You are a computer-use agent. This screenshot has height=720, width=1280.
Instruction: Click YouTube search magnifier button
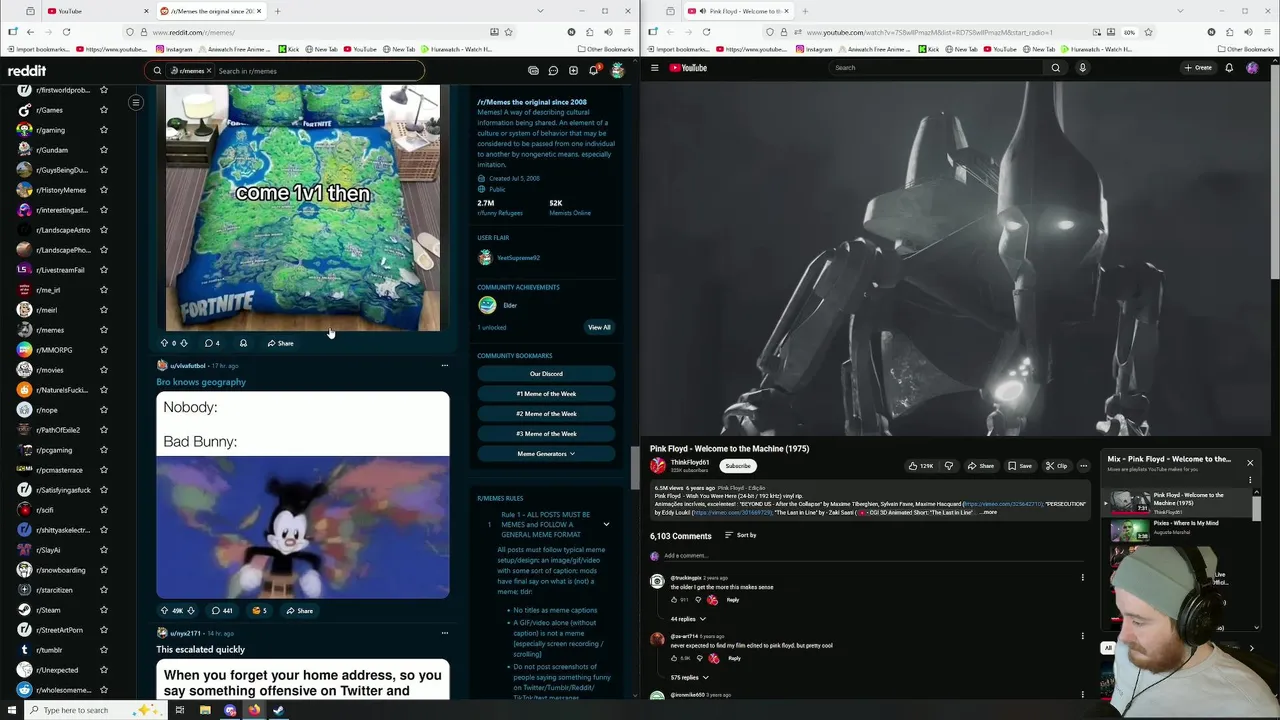[x=1055, y=68]
